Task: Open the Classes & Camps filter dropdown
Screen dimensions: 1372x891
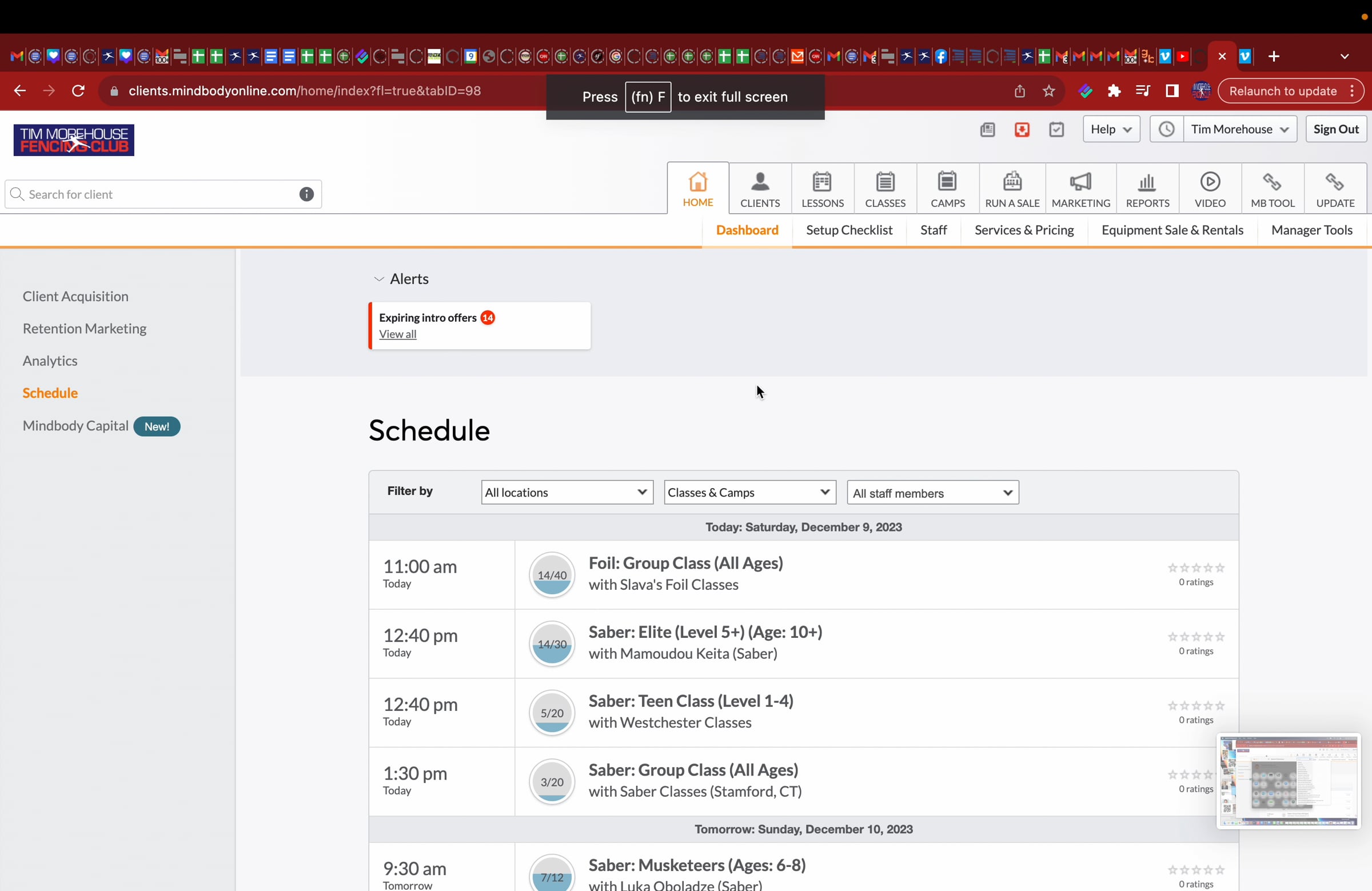Action: [x=749, y=492]
